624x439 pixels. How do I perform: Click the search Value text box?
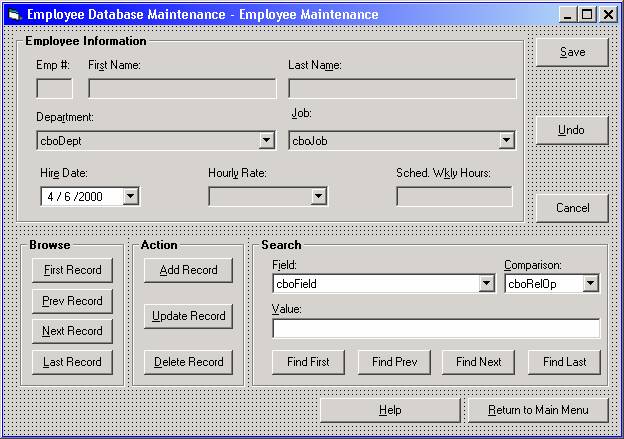436,329
